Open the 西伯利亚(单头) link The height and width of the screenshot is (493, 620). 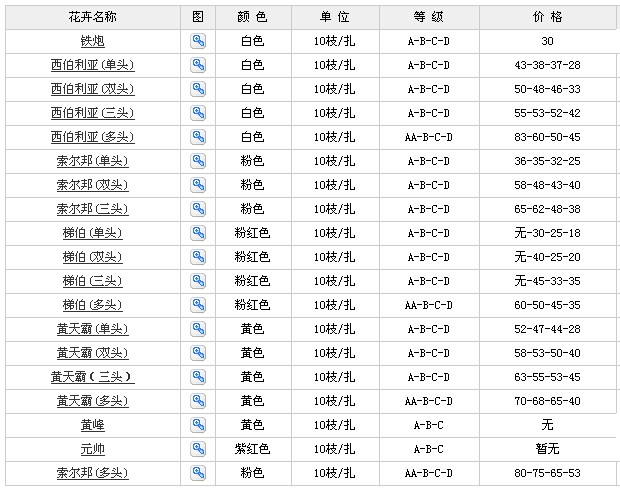[93, 65]
